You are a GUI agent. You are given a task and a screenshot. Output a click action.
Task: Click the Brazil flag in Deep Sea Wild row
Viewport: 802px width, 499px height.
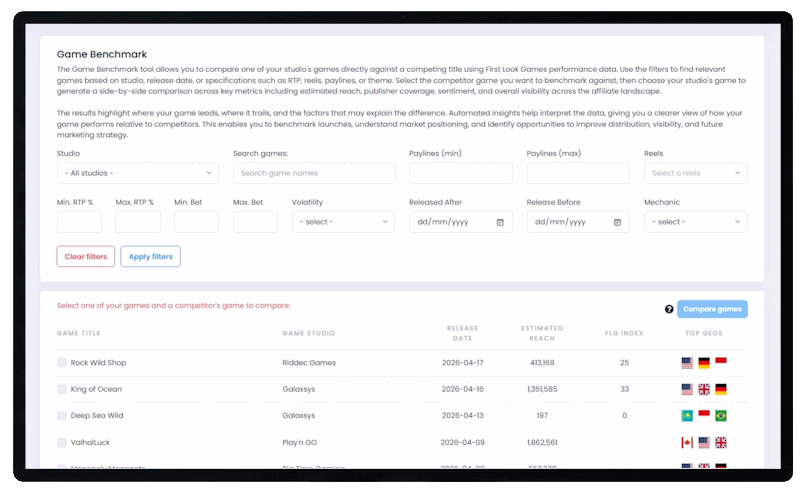click(x=720, y=415)
